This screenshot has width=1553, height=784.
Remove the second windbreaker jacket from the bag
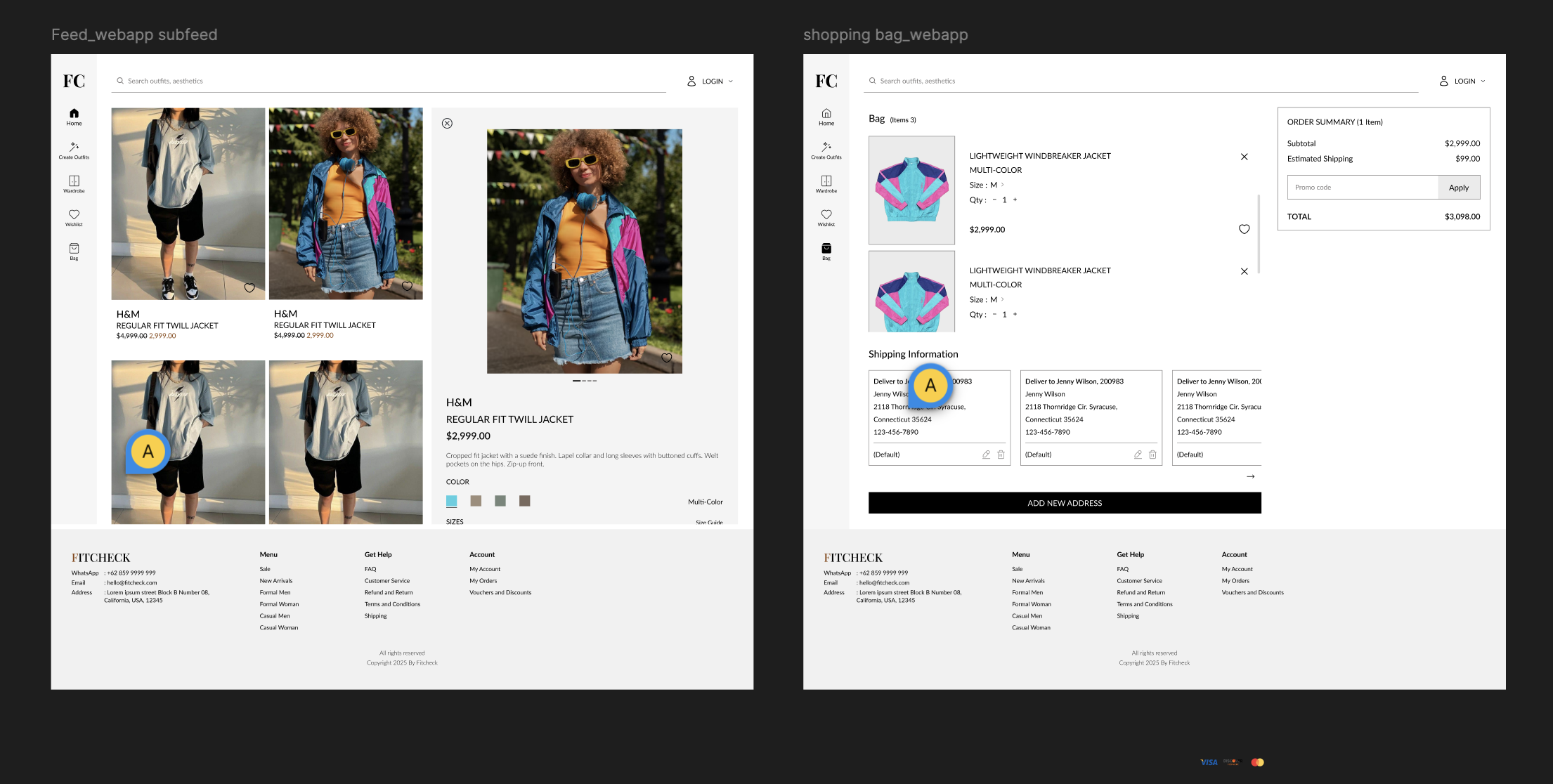(x=1244, y=271)
